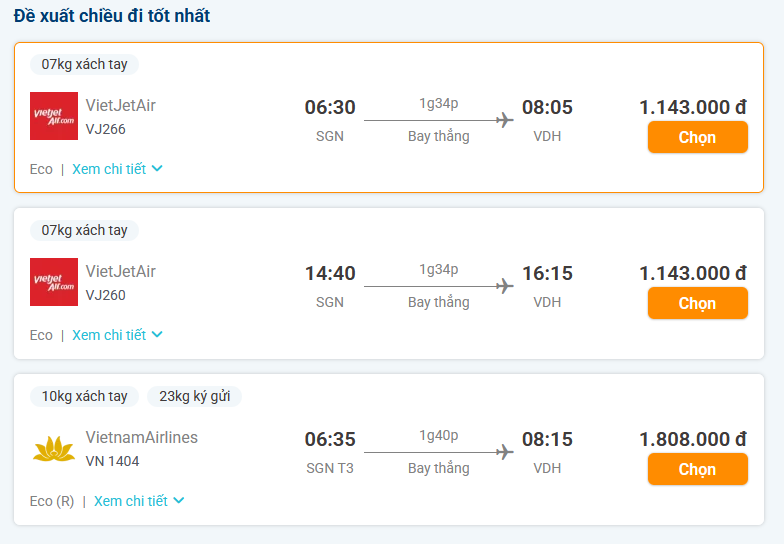Click the VietJetAir logo for flight VJ260

pos(54,282)
